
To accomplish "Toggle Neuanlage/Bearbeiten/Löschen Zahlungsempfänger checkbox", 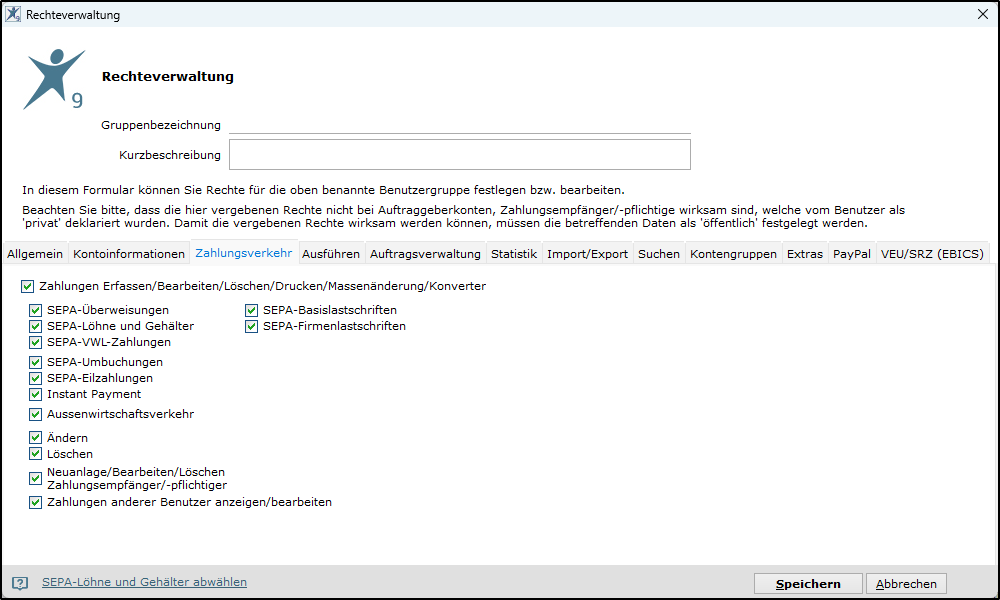I will coord(36,478).
